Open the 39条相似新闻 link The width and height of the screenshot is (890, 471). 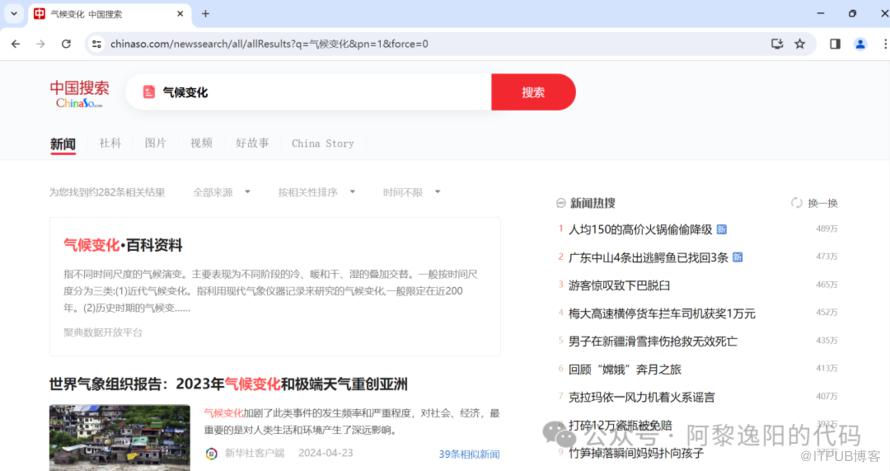[469, 454]
